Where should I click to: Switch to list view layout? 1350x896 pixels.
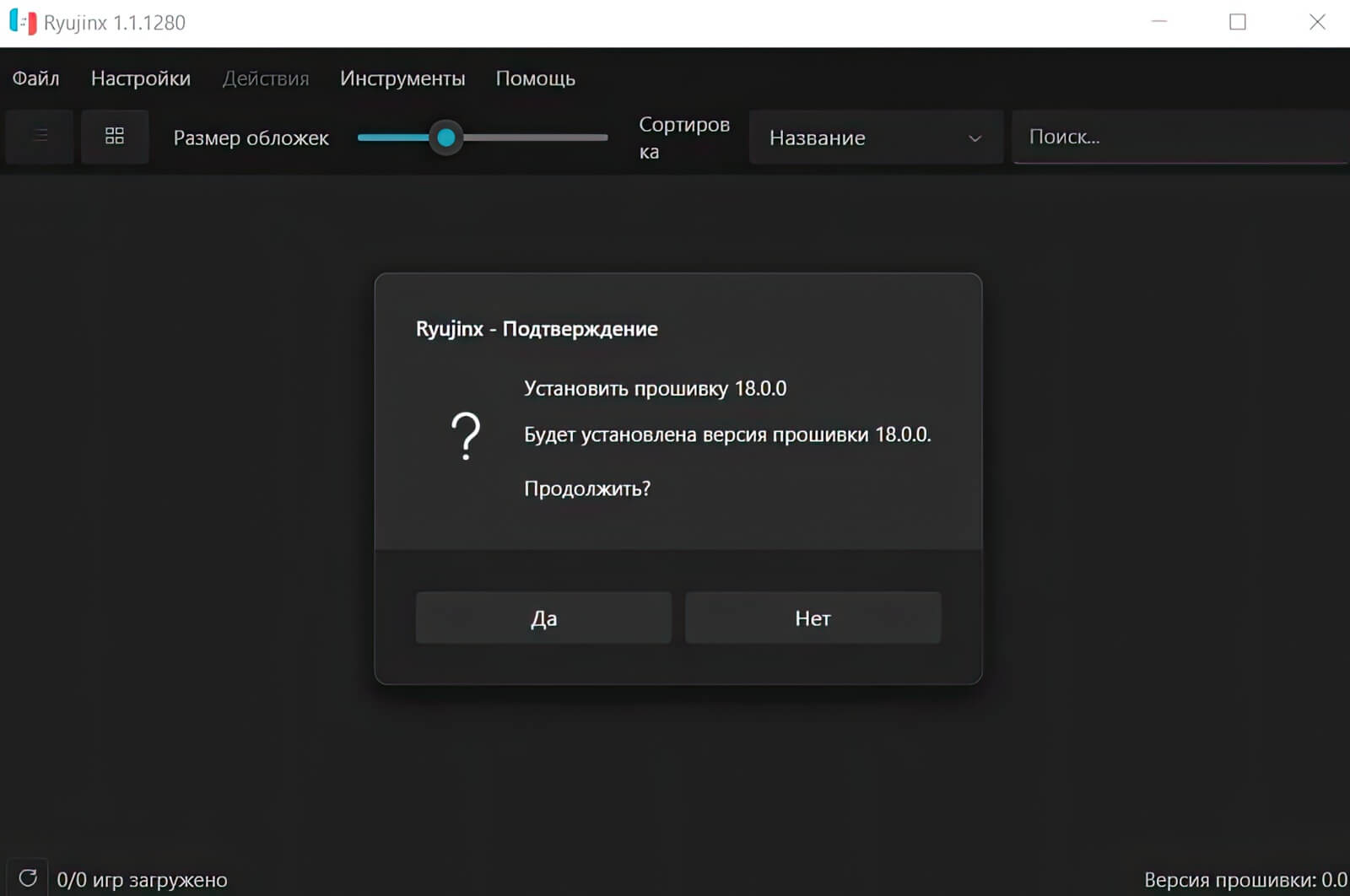point(39,136)
